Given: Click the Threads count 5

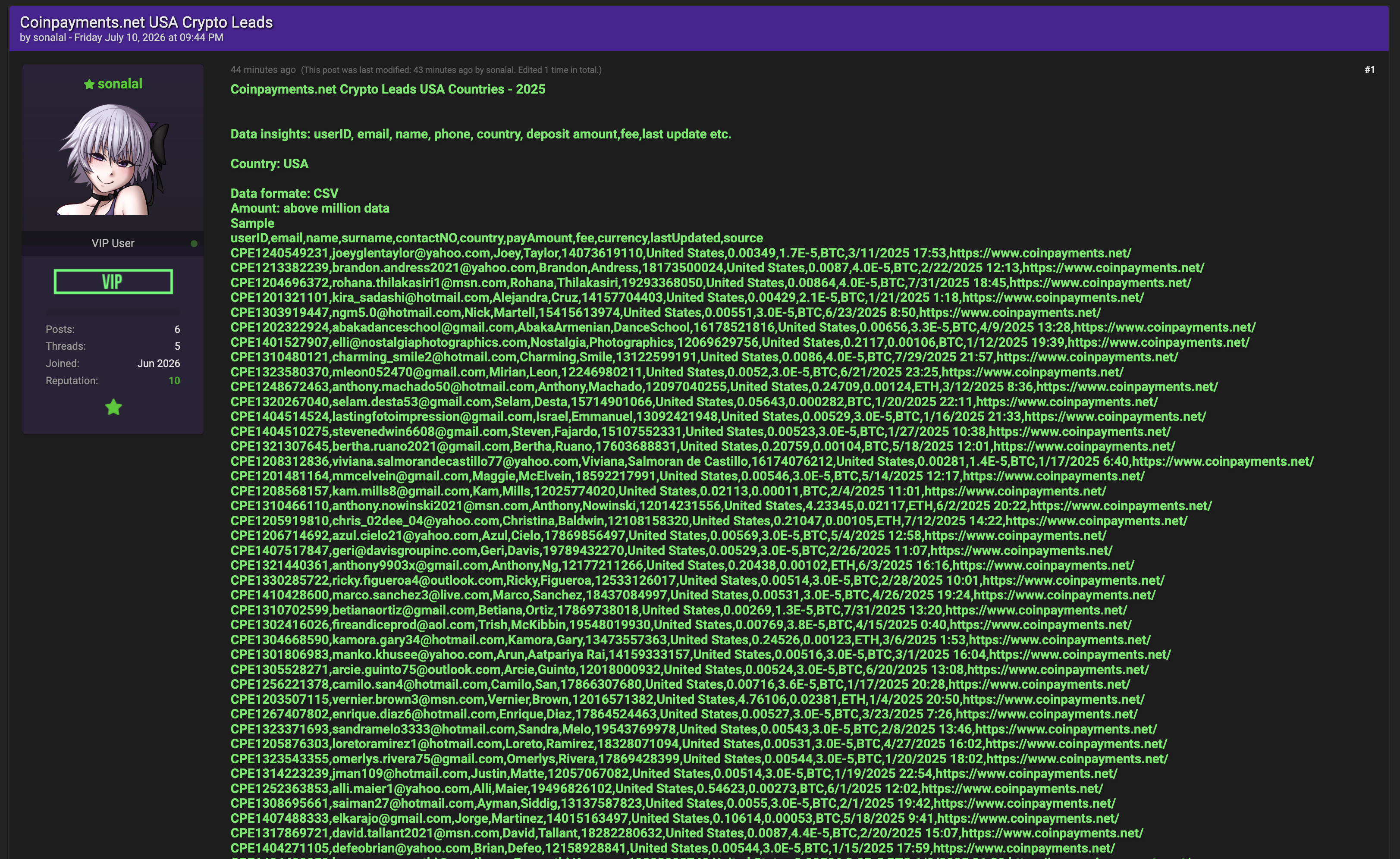Looking at the screenshot, I should click(177, 346).
